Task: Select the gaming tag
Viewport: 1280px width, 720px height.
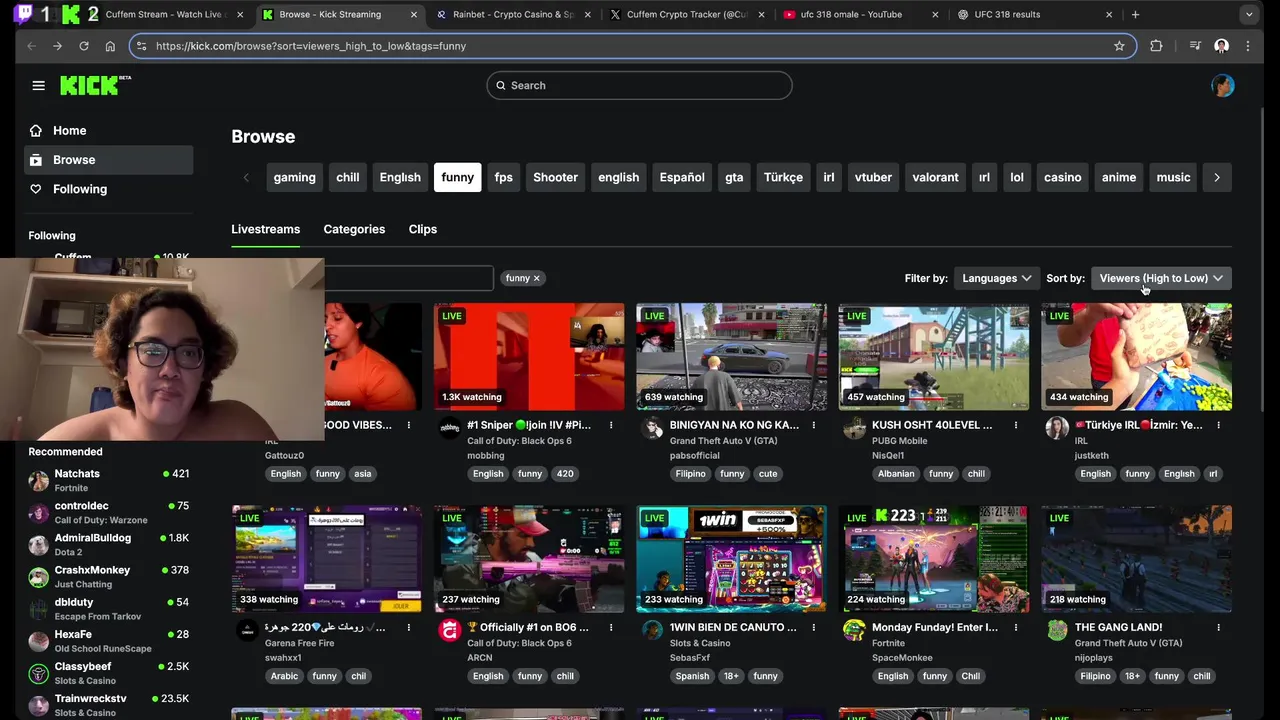Action: pyautogui.click(x=295, y=177)
